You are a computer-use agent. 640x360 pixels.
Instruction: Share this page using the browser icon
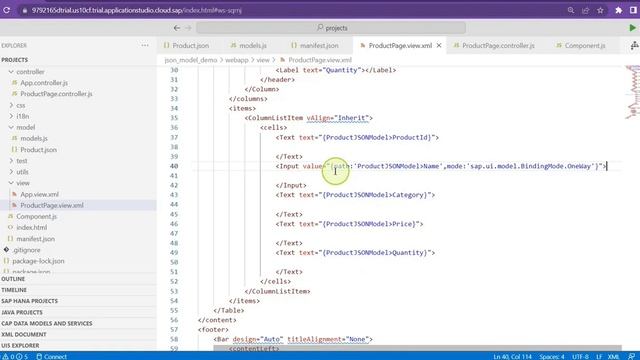(585, 10)
